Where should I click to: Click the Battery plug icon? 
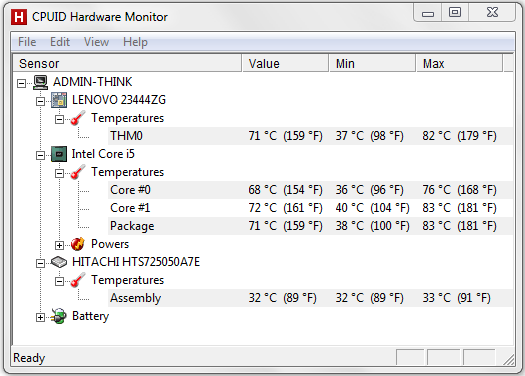click(59, 316)
